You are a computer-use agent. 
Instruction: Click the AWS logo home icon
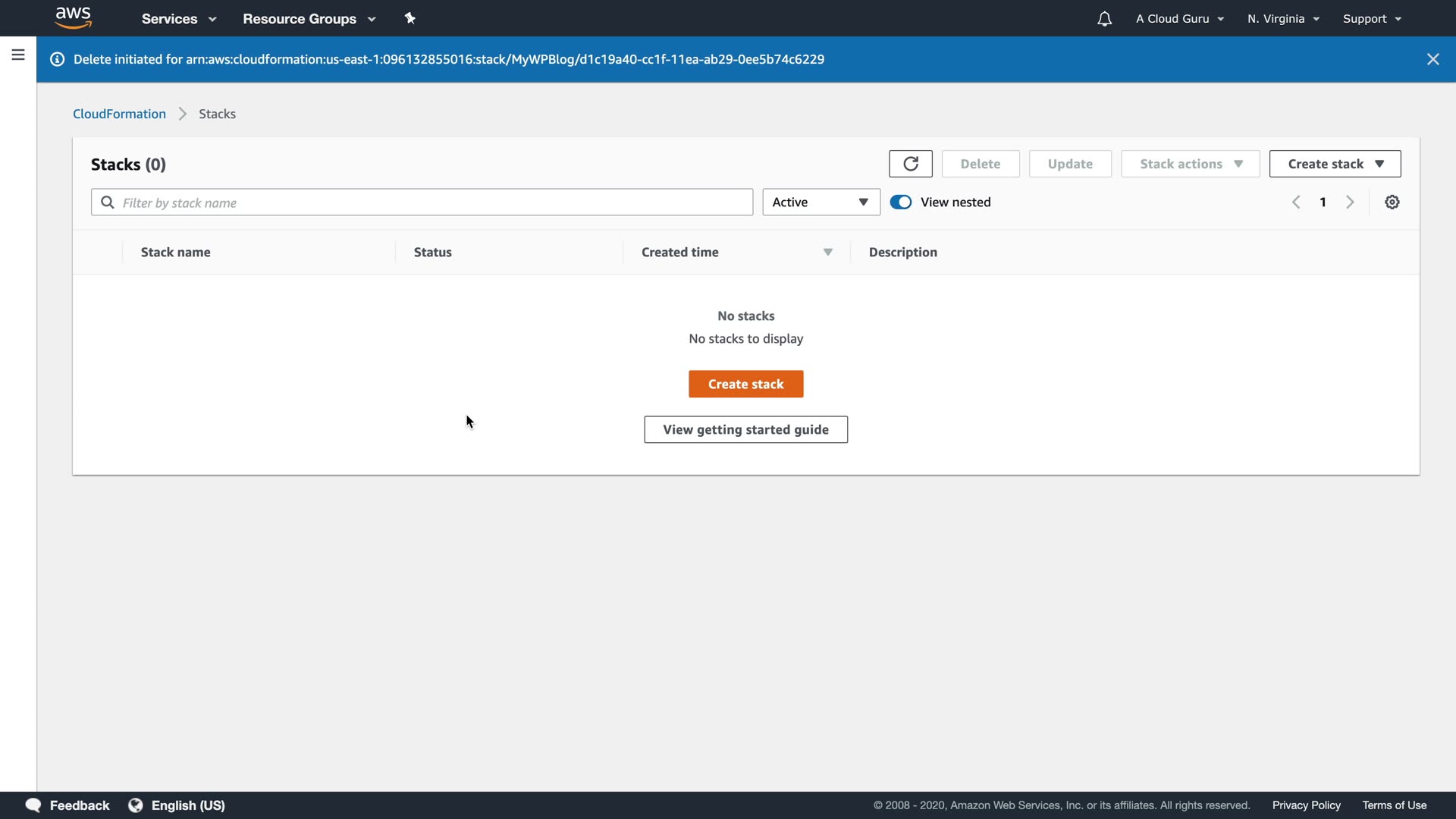click(x=74, y=17)
